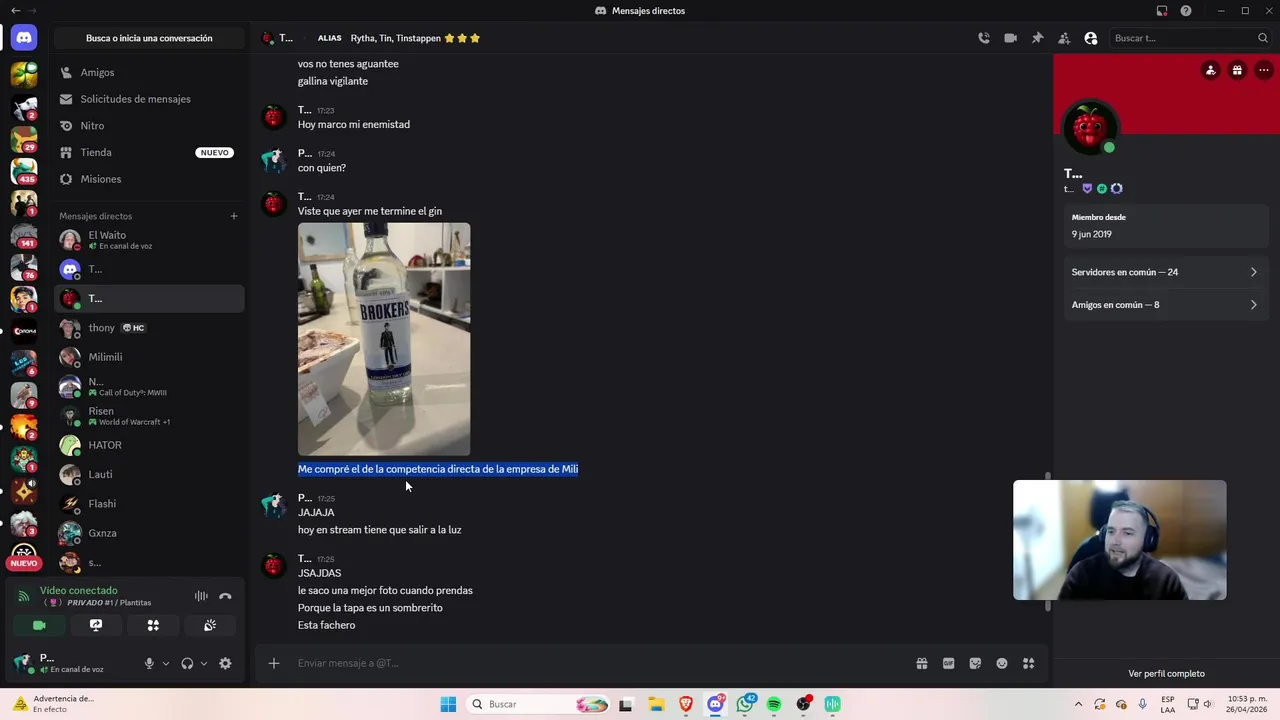
Task: Go back with the title bar arrow
Action: click(15, 11)
